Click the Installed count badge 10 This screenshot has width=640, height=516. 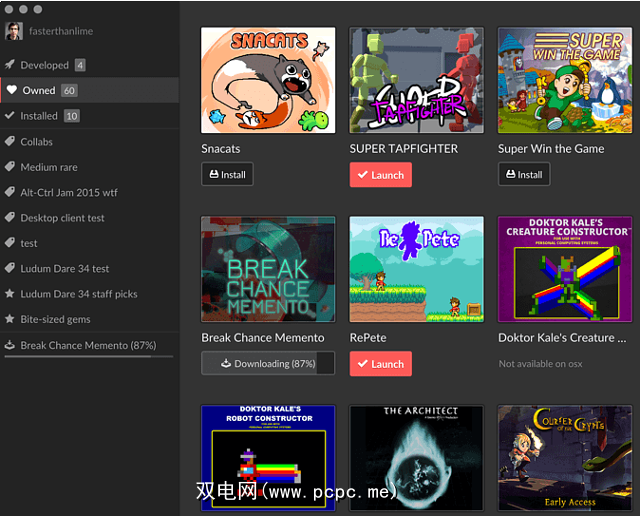tap(72, 116)
